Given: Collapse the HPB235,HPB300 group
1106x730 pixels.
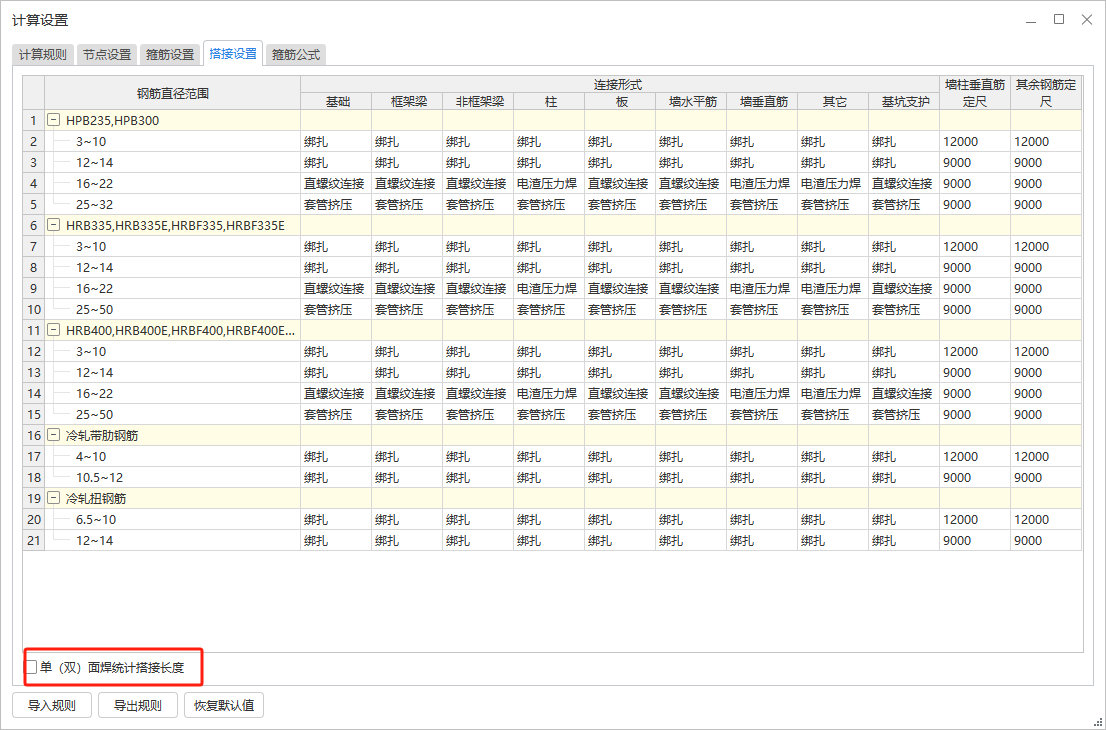Looking at the screenshot, I should [54, 120].
